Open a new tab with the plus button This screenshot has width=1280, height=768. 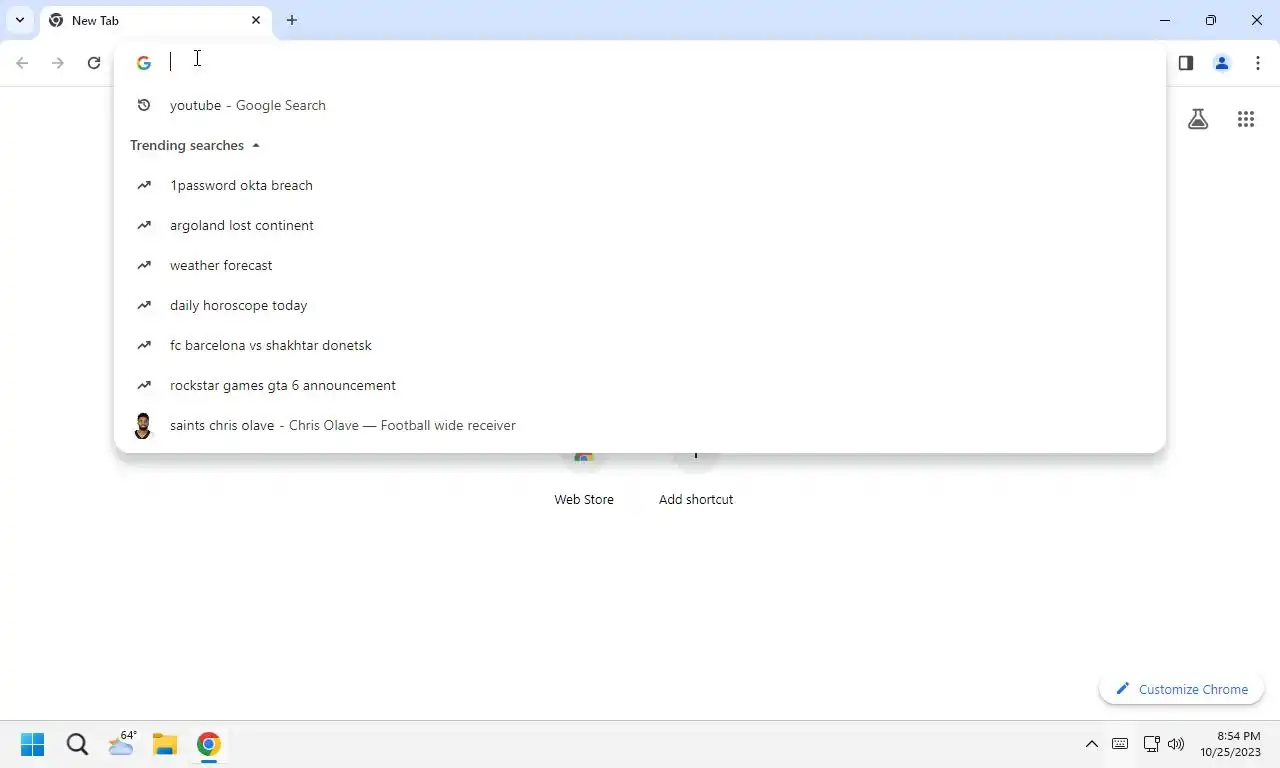(292, 20)
